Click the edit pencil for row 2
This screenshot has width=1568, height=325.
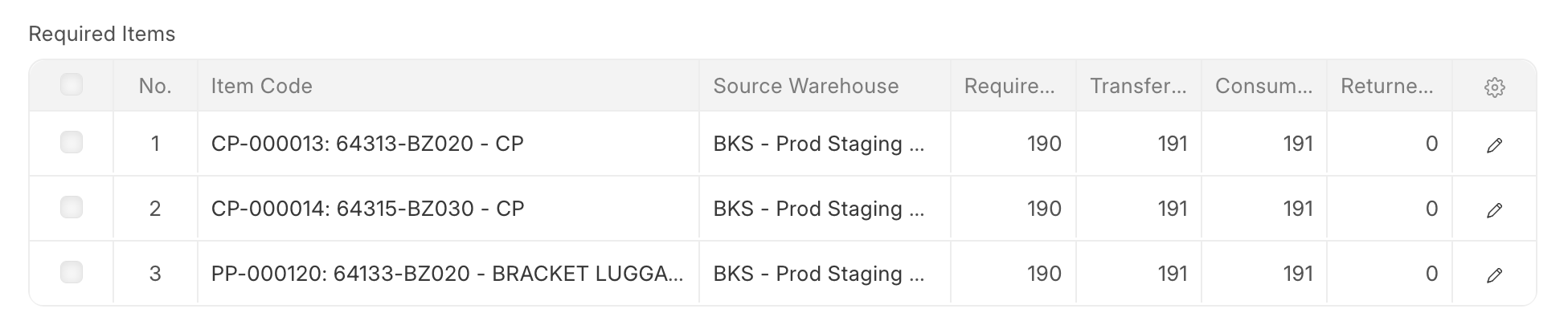pyautogui.click(x=1494, y=210)
